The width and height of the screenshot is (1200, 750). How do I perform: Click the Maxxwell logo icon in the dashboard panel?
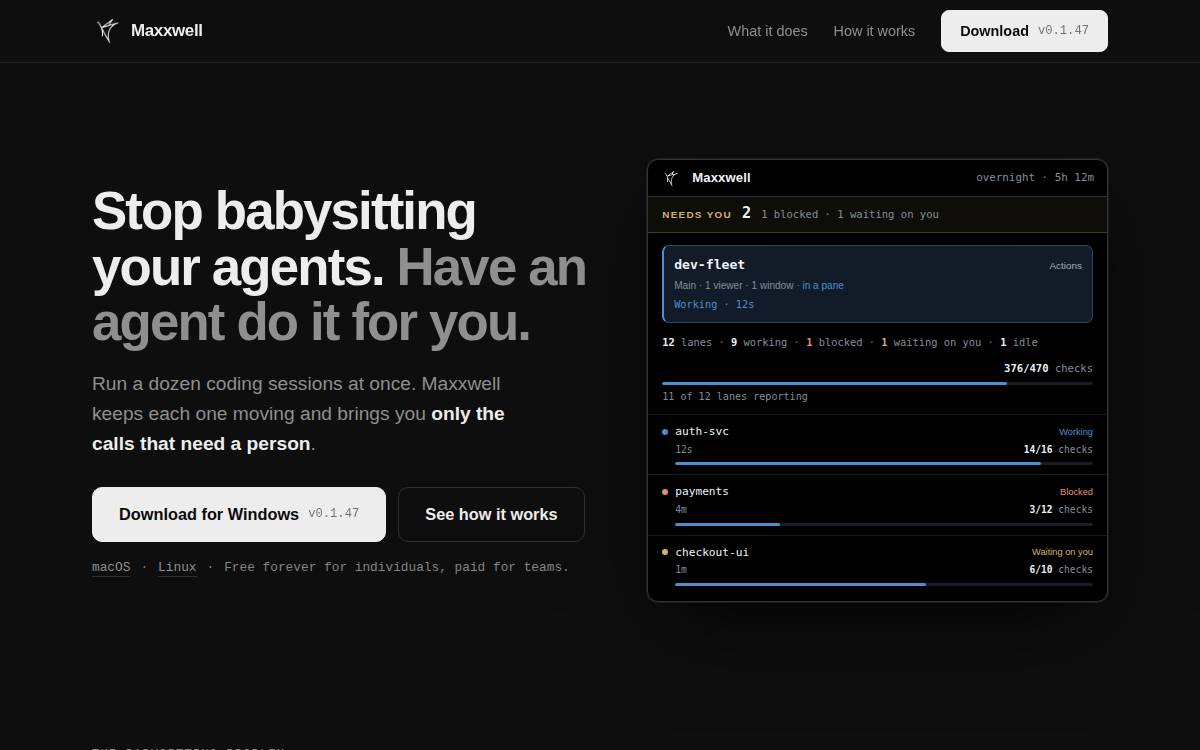coord(671,178)
